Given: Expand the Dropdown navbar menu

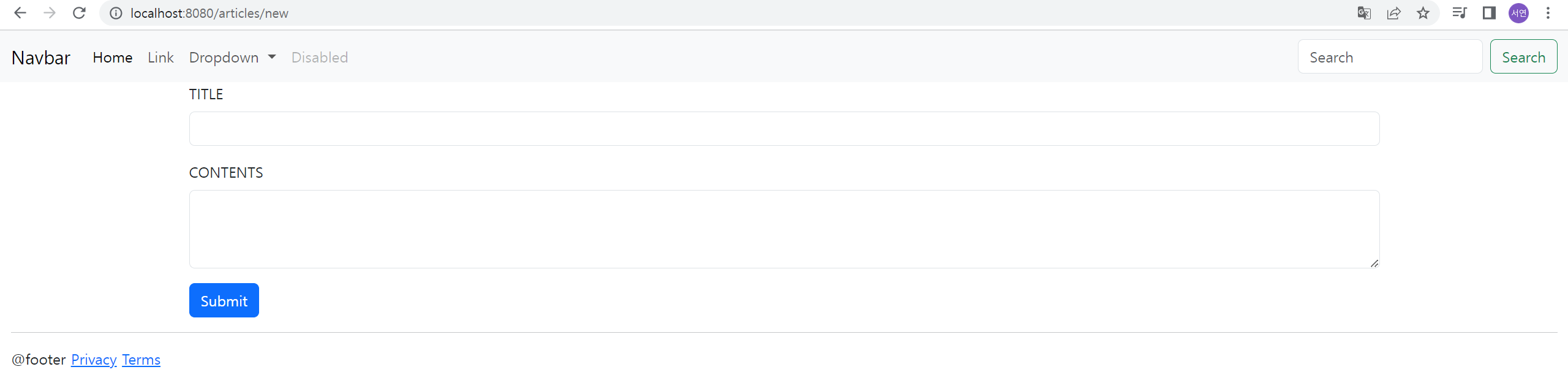Looking at the screenshot, I should point(232,57).
